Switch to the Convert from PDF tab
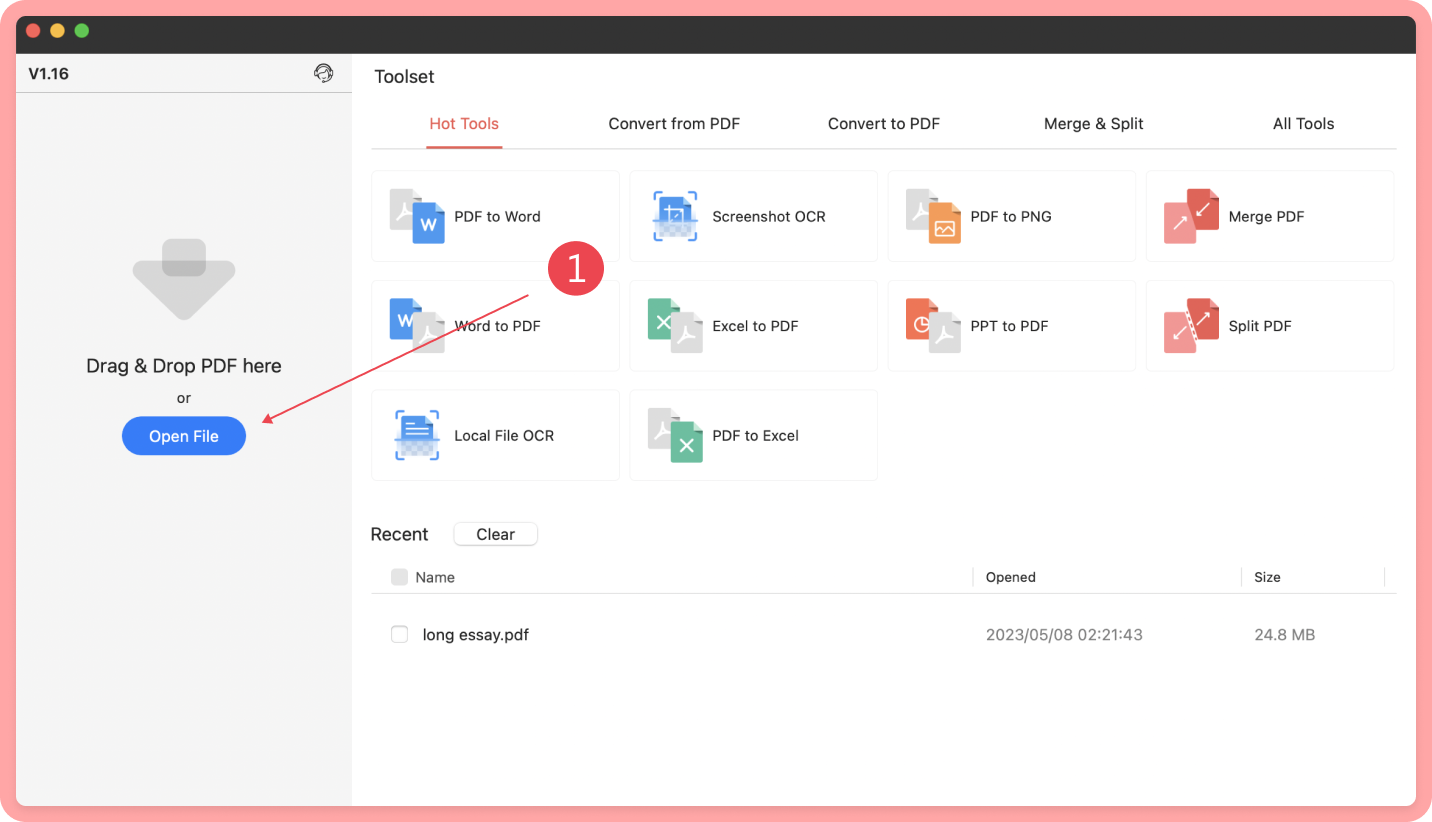The width and height of the screenshot is (1432, 822). pyautogui.click(x=674, y=124)
